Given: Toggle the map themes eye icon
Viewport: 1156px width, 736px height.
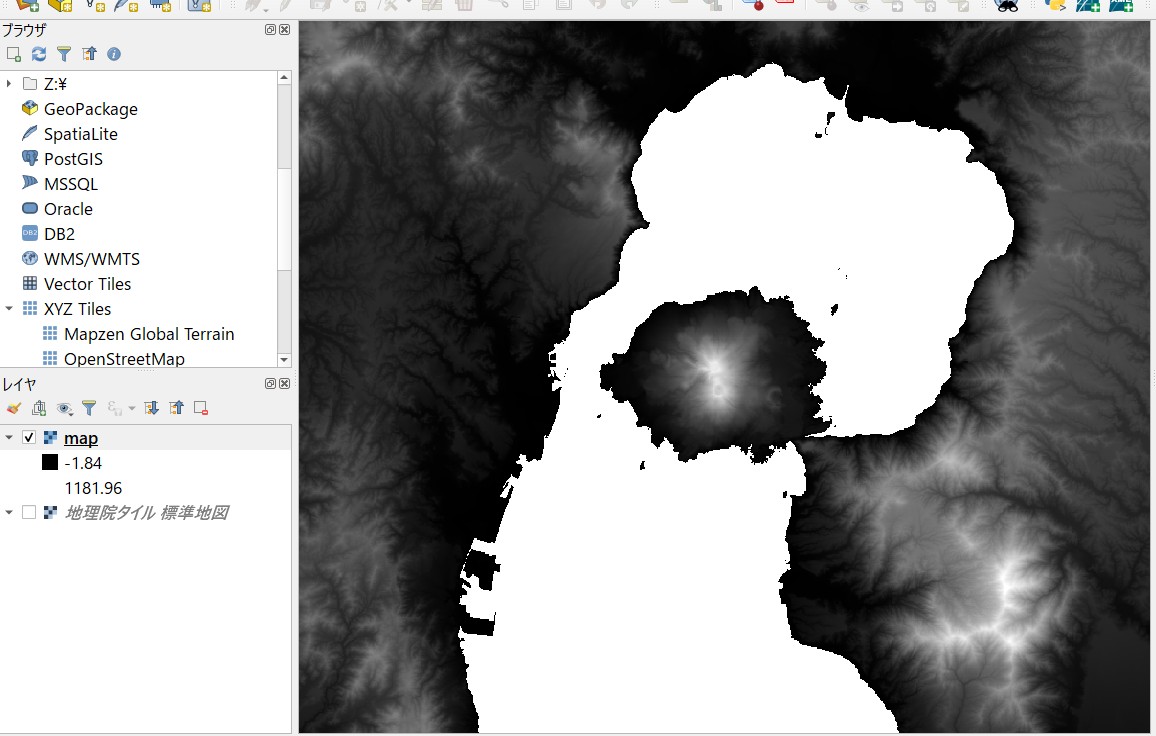Looking at the screenshot, I should (62, 407).
